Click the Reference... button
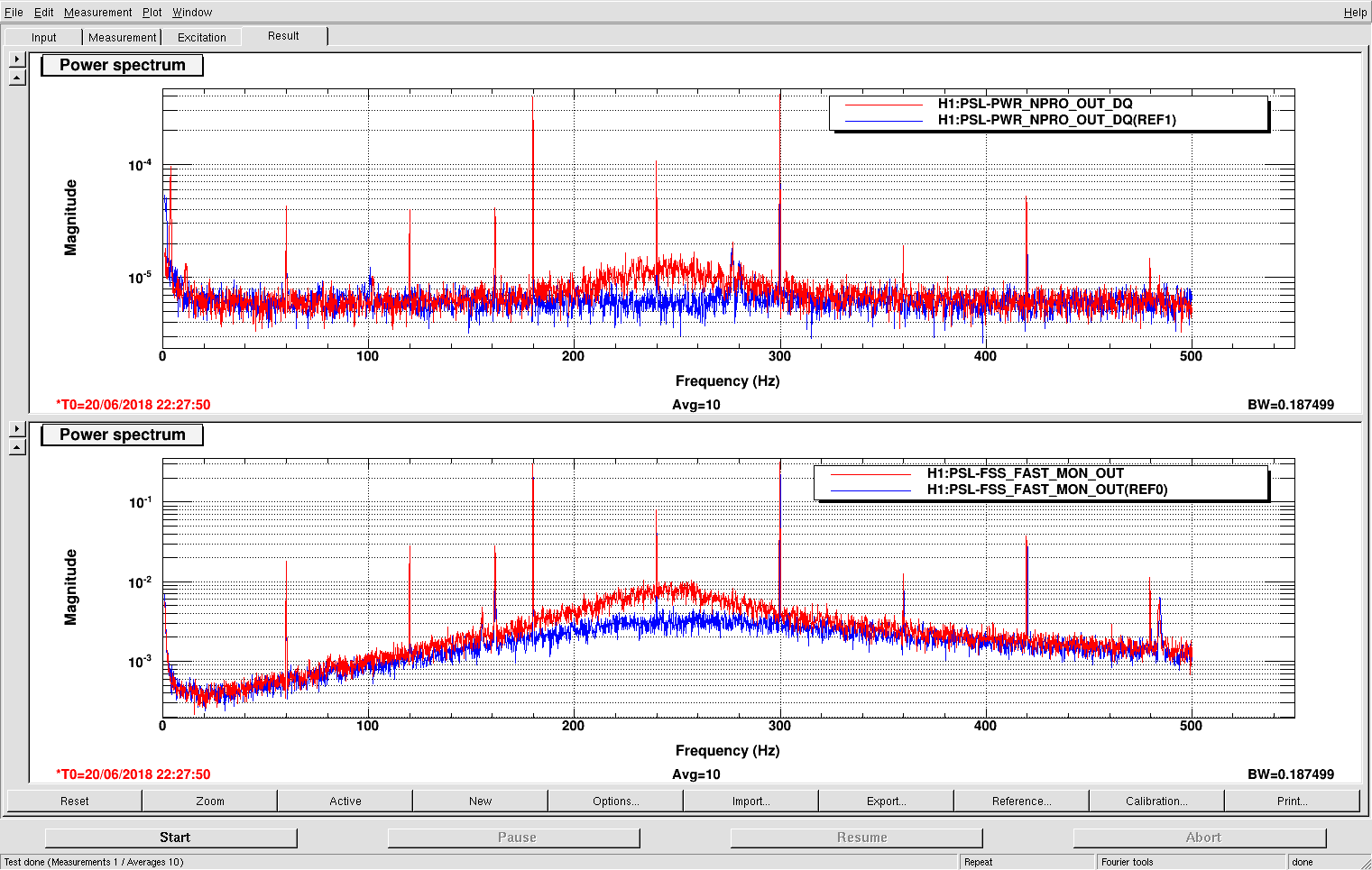1372x870 pixels. tap(1021, 801)
